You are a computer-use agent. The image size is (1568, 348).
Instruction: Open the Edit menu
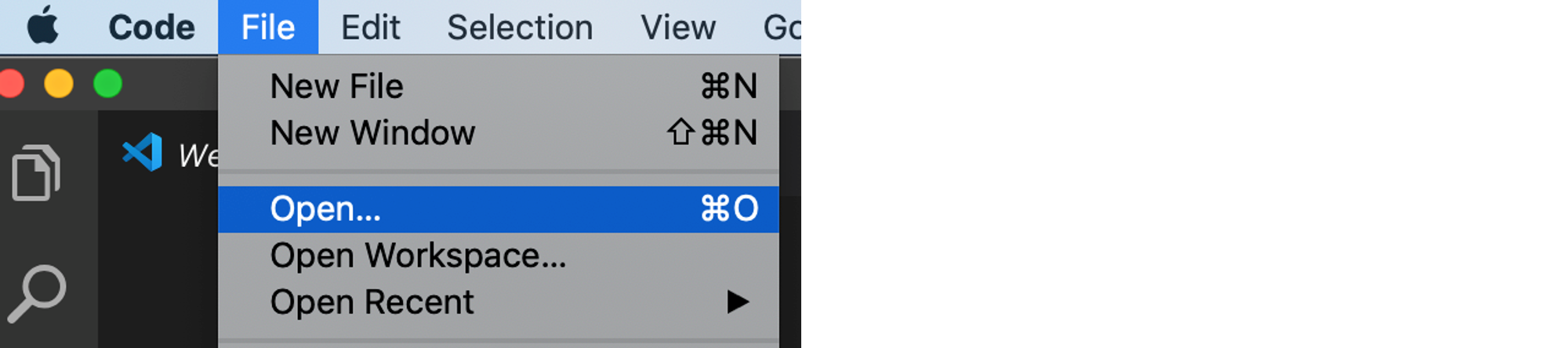tap(370, 27)
